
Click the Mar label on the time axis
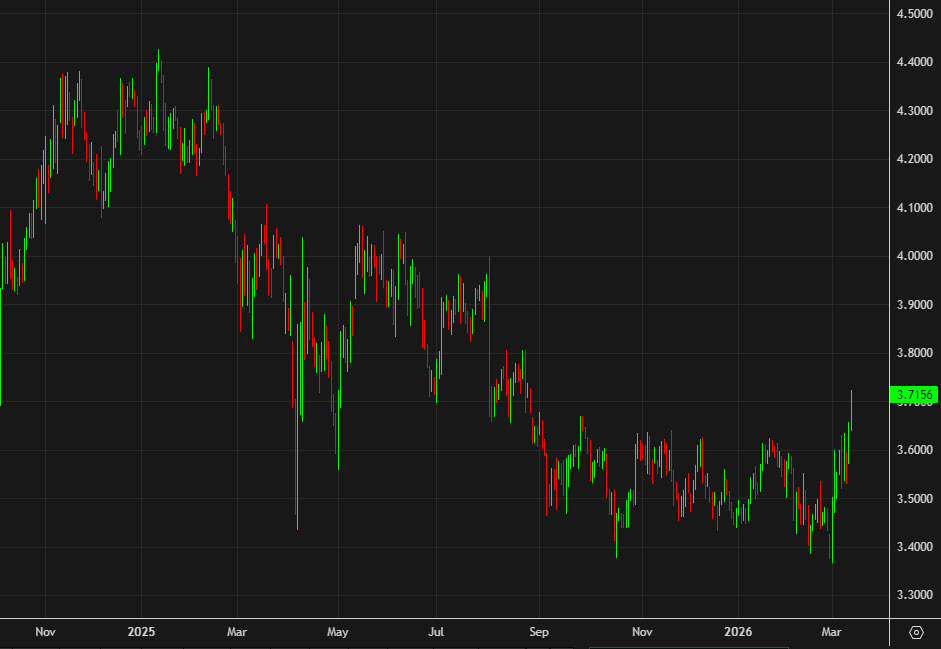click(x=237, y=632)
